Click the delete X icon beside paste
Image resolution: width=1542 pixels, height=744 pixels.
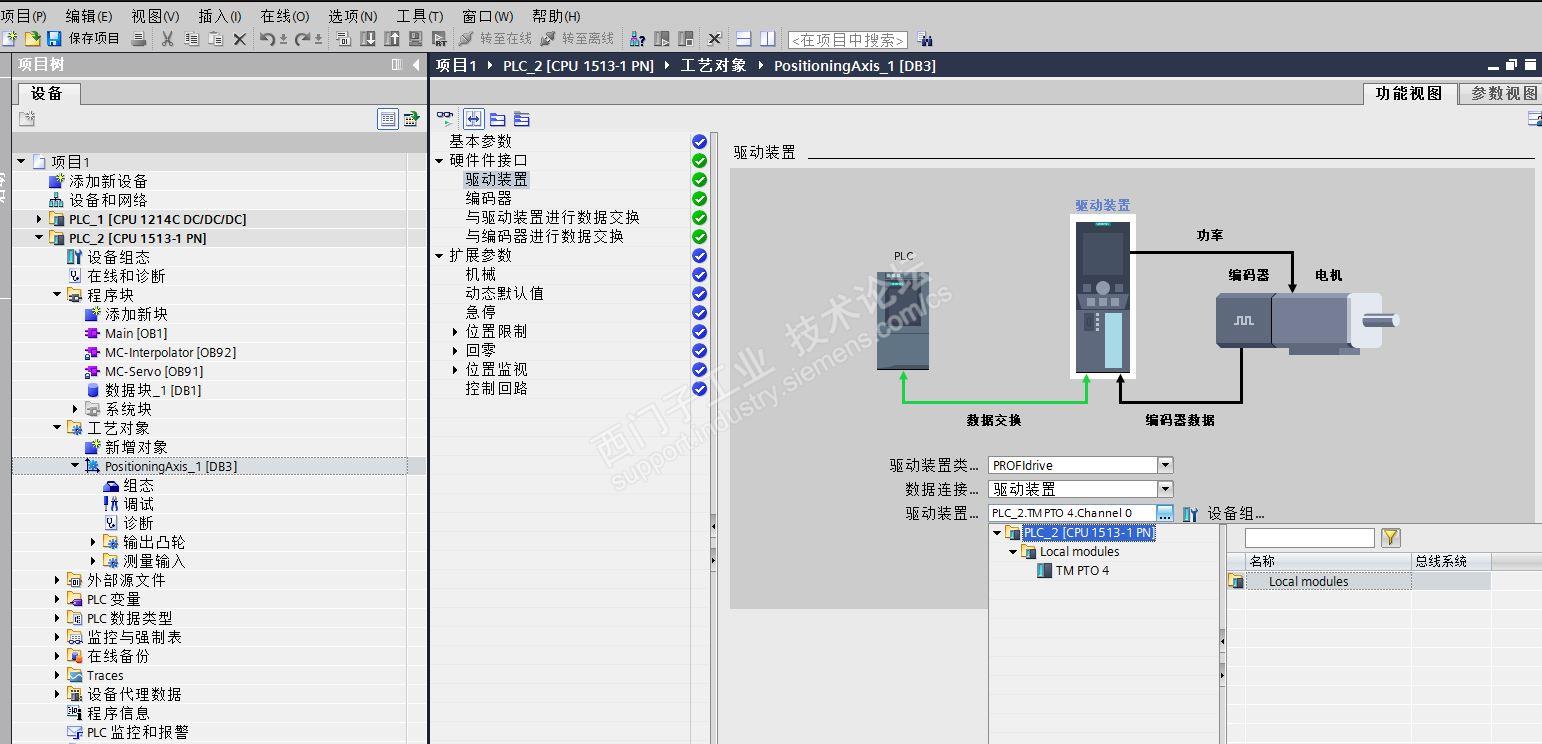coord(239,39)
